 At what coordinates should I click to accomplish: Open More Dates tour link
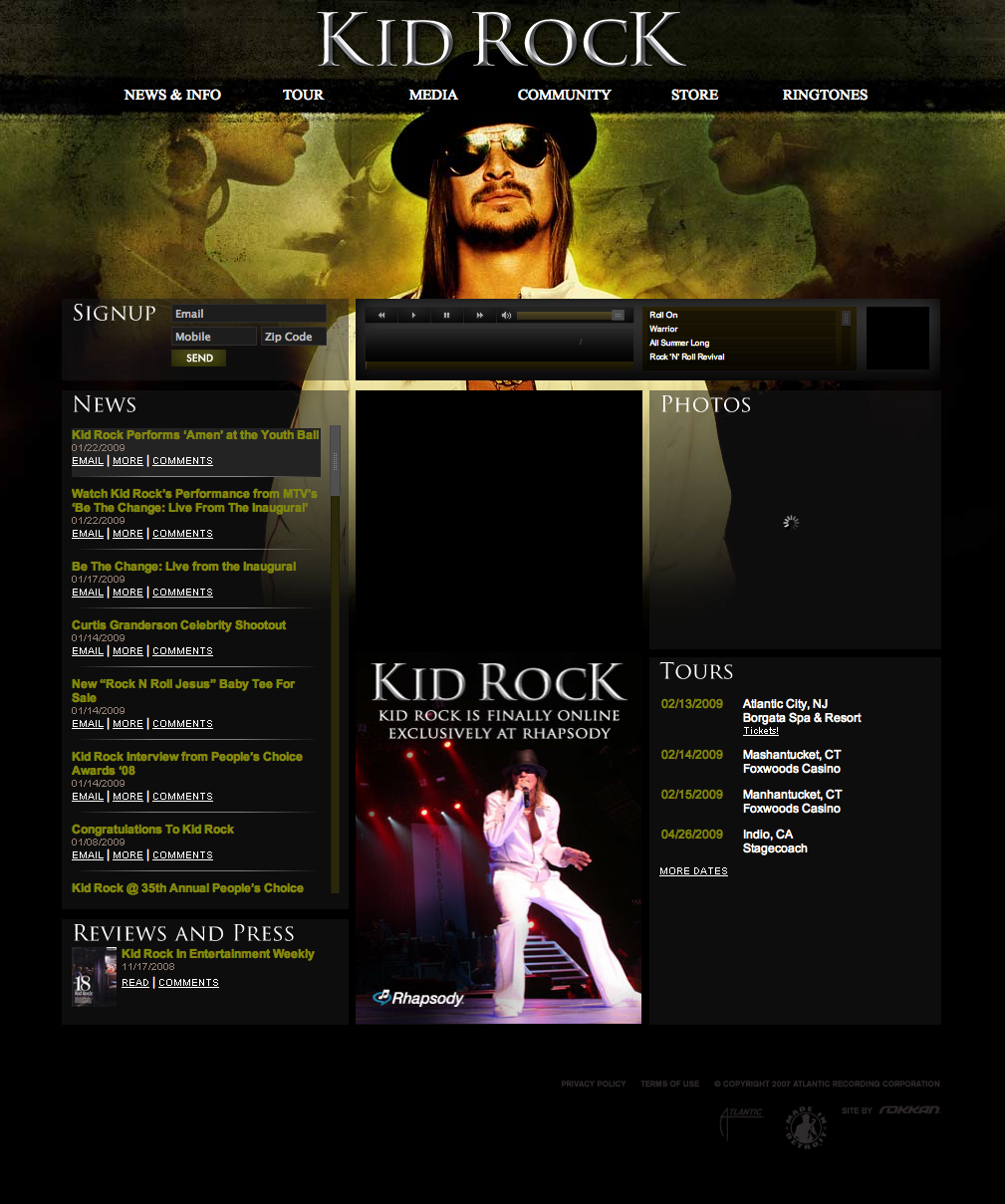coord(693,871)
